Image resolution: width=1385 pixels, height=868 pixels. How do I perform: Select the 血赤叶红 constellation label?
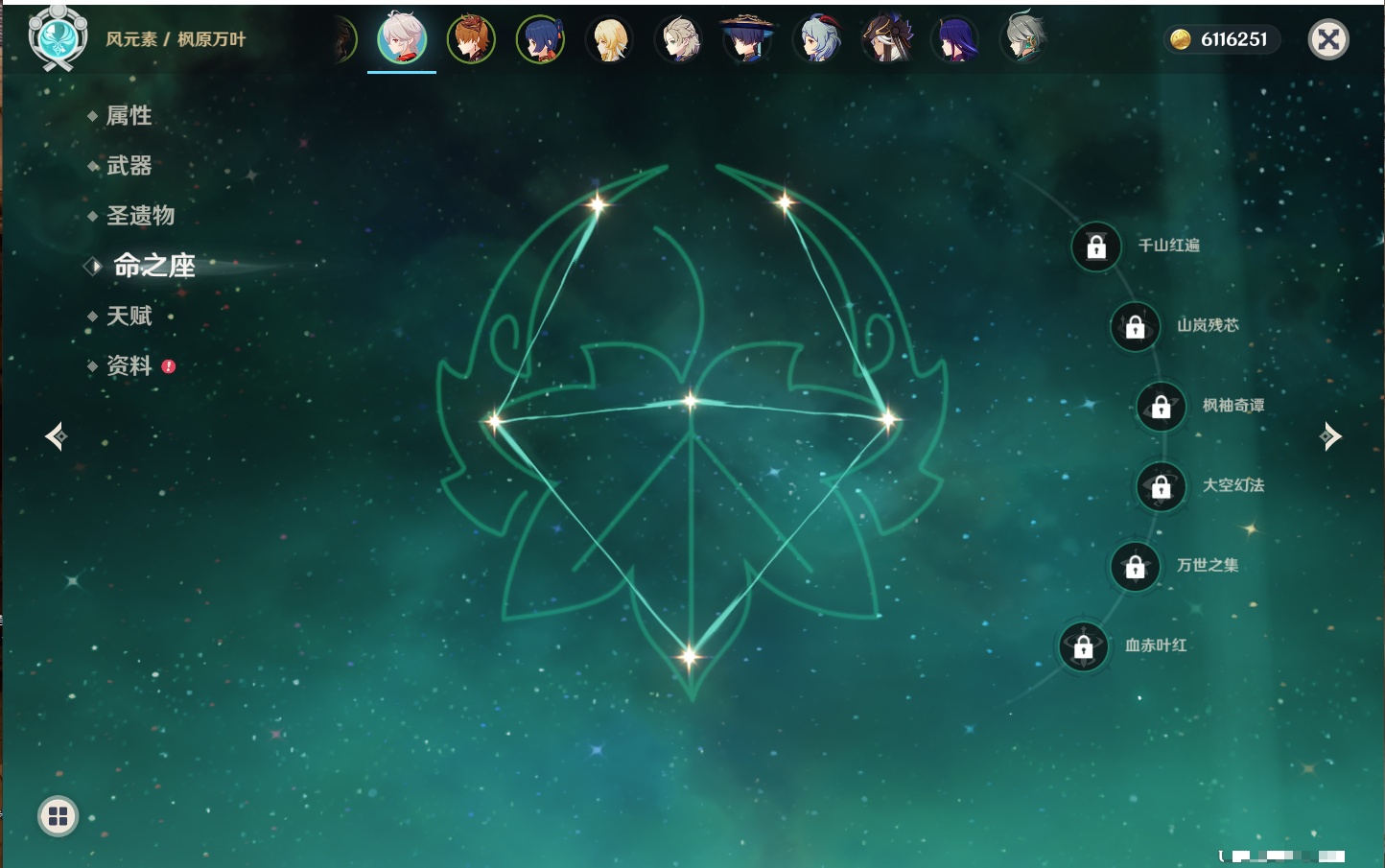pos(1156,645)
